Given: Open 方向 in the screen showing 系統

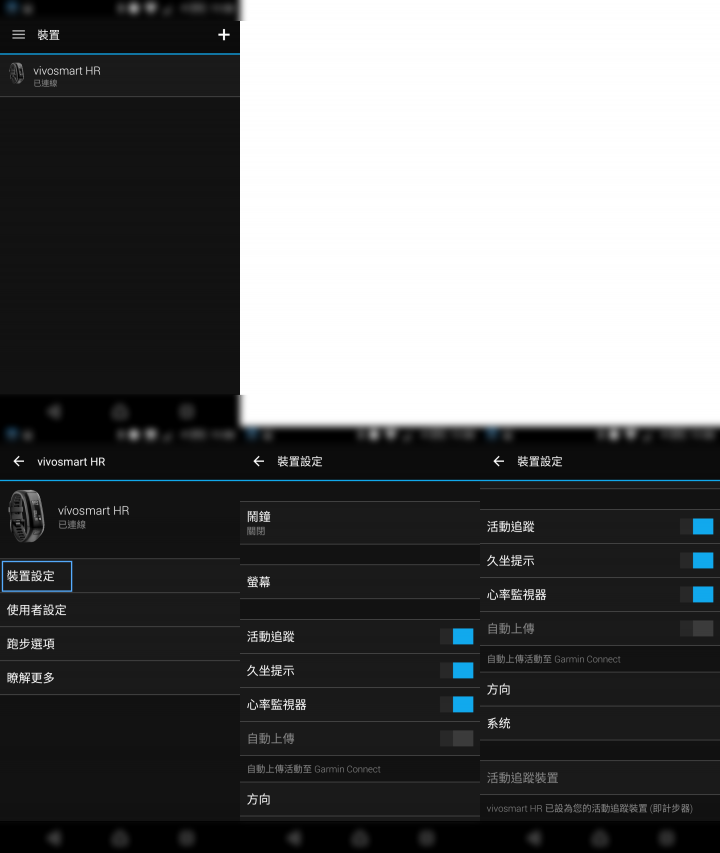Looking at the screenshot, I should [x=600, y=689].
